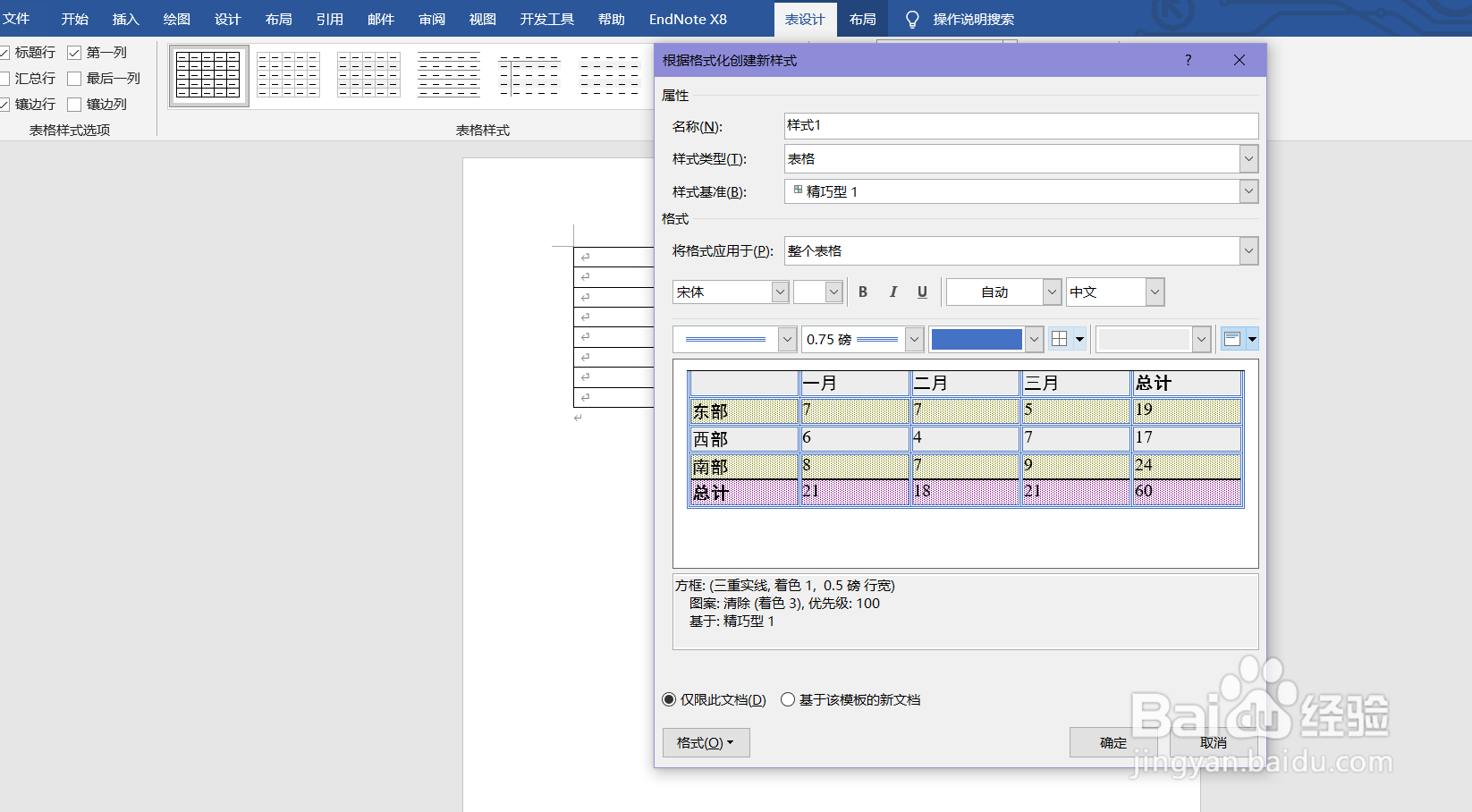Enable underline formatting

922,292
